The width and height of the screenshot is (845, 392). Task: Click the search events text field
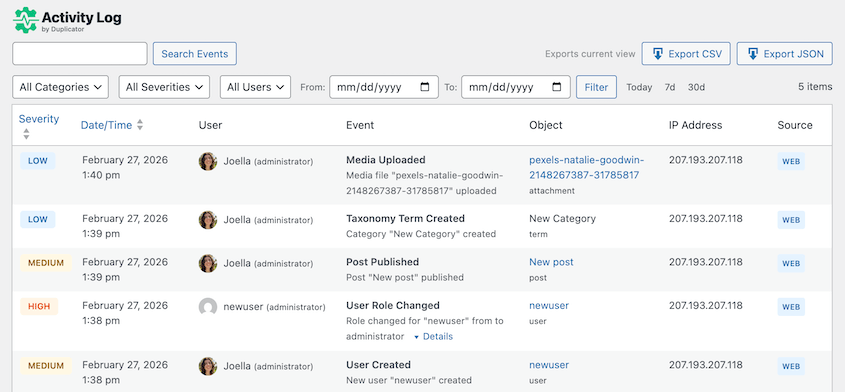click(80, 54)
